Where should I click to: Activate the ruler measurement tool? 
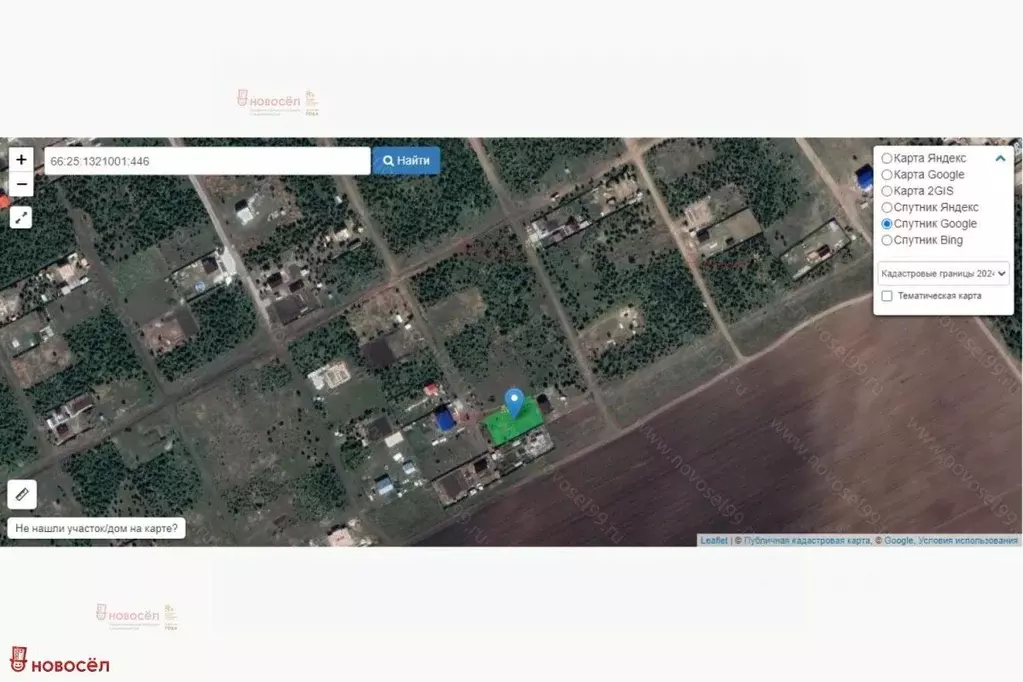click(x=22, y=494)
